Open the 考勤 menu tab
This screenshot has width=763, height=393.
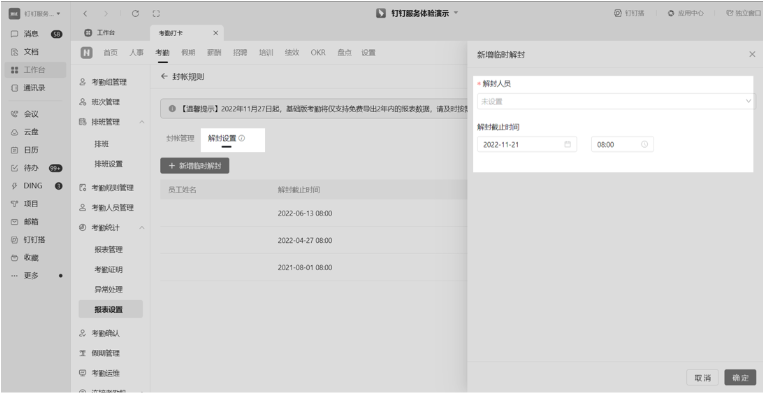[x=163, y=53]
